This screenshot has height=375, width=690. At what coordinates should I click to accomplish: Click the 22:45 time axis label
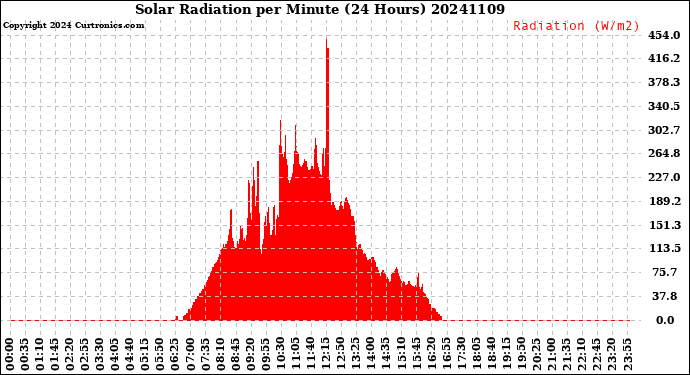[596, 355]
